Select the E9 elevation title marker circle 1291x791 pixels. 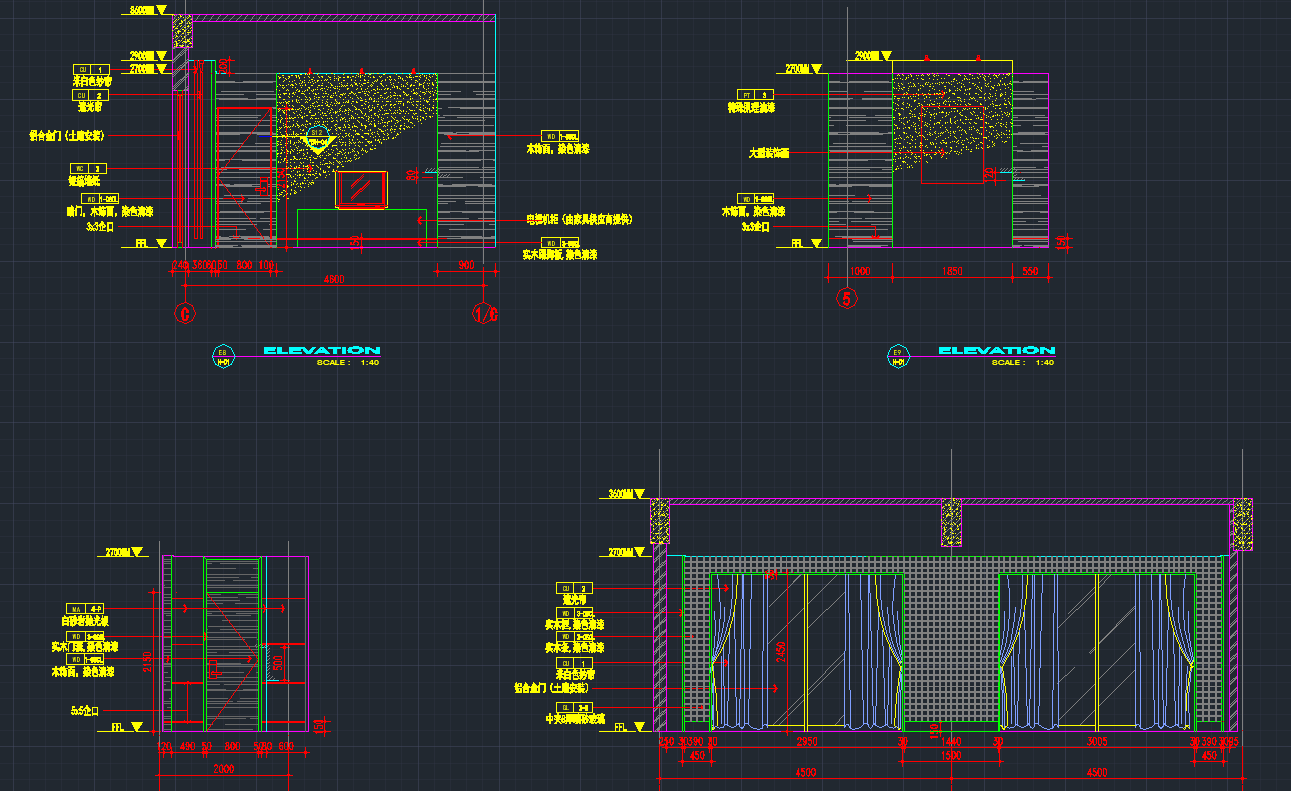[897, 355]
